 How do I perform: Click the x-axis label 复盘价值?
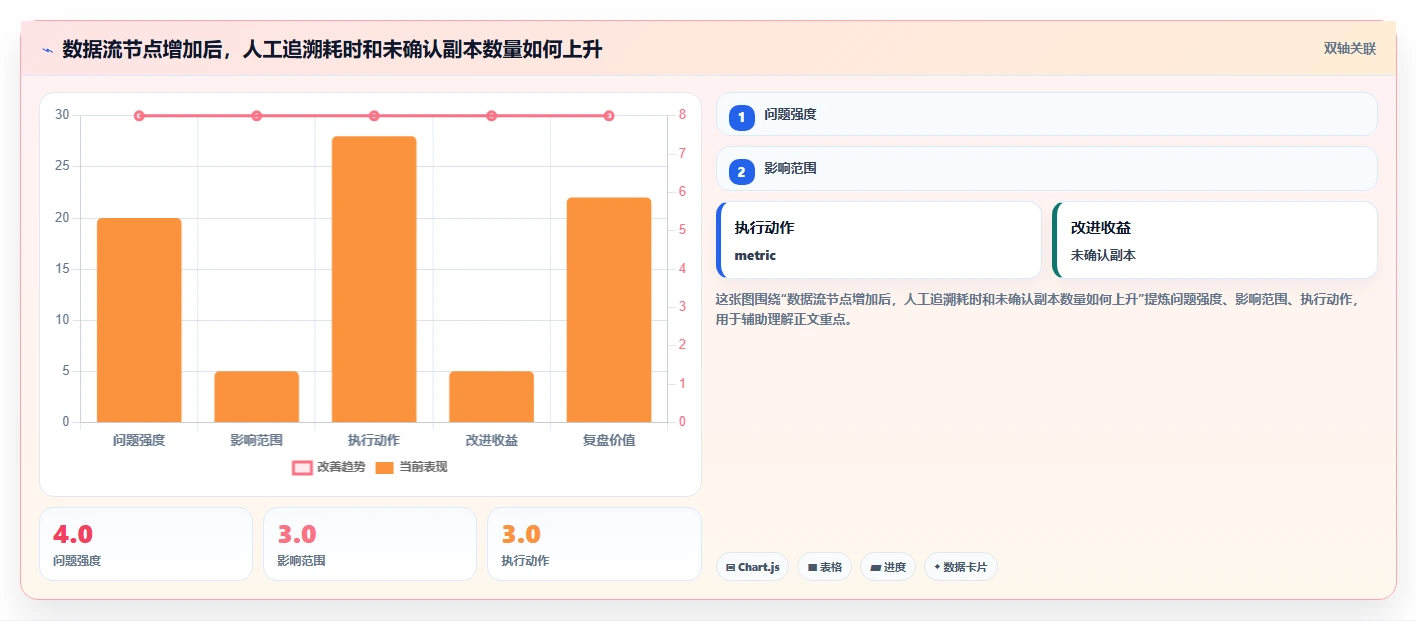(609, 440)
